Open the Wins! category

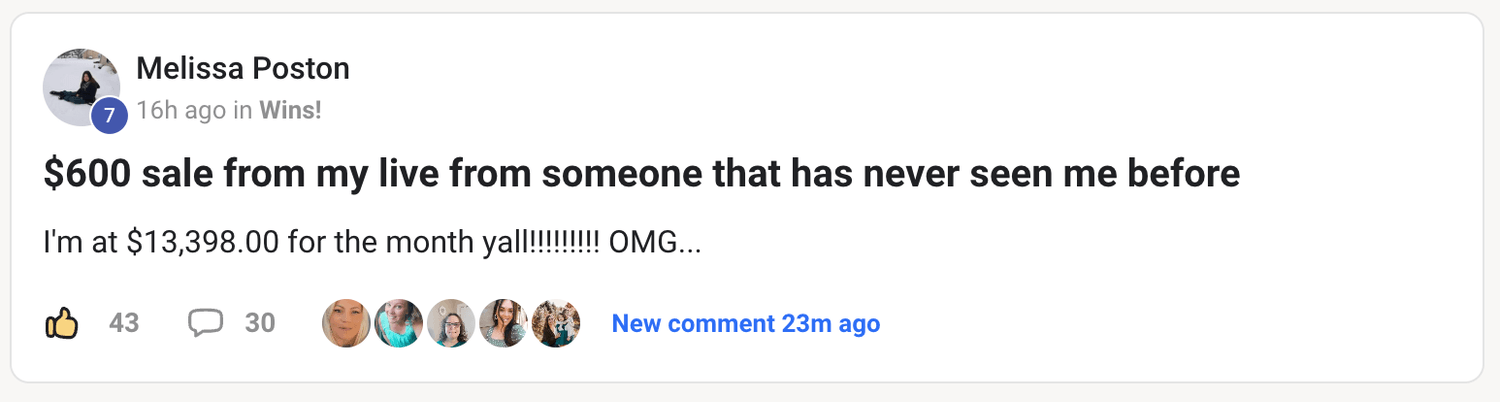290,110
